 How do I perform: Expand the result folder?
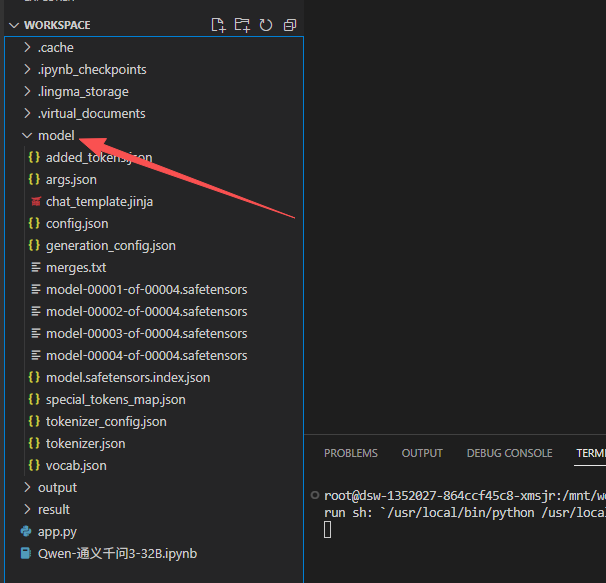tap(27, 510)
